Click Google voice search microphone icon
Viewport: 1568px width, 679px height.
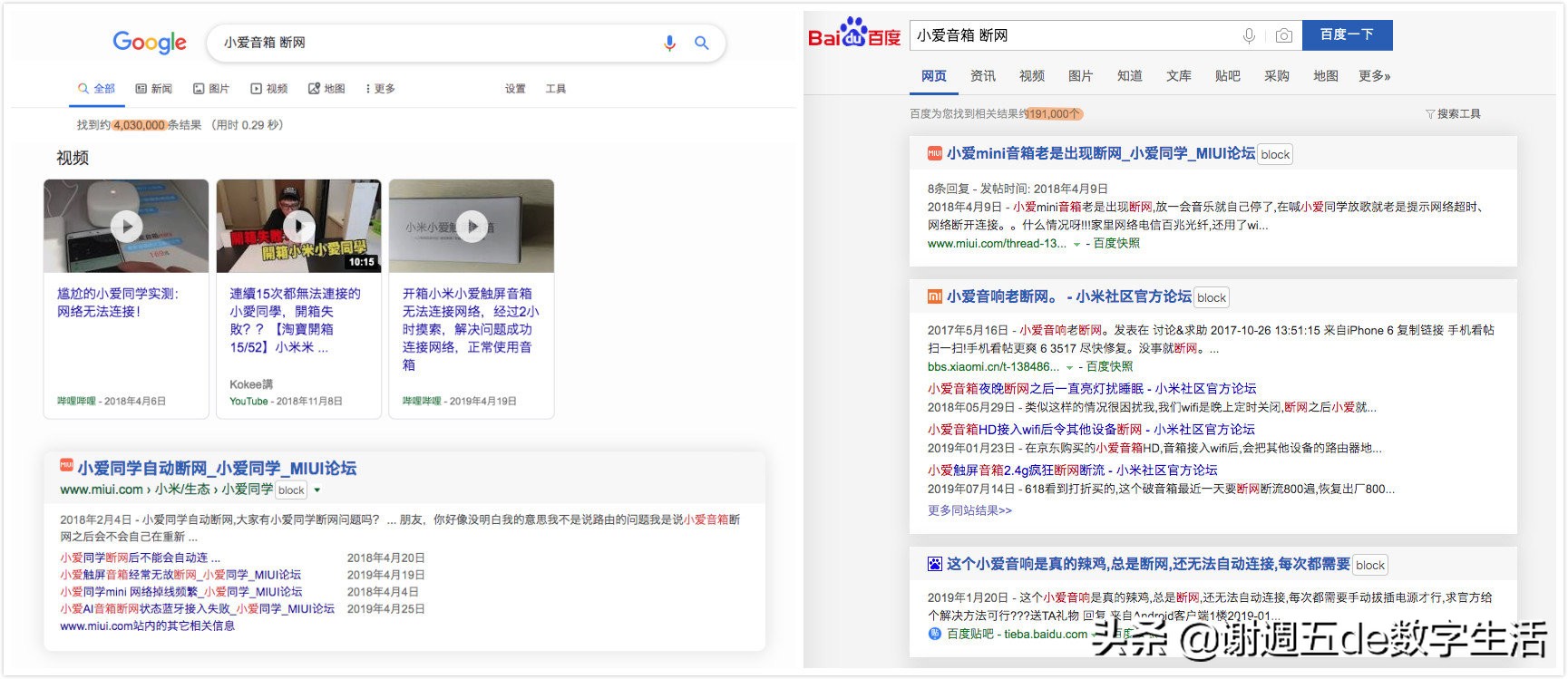coord(669,43)
